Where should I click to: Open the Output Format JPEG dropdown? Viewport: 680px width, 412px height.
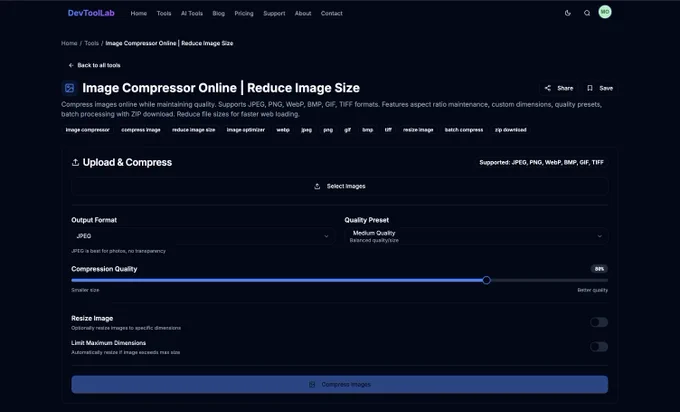pos(203,236)
